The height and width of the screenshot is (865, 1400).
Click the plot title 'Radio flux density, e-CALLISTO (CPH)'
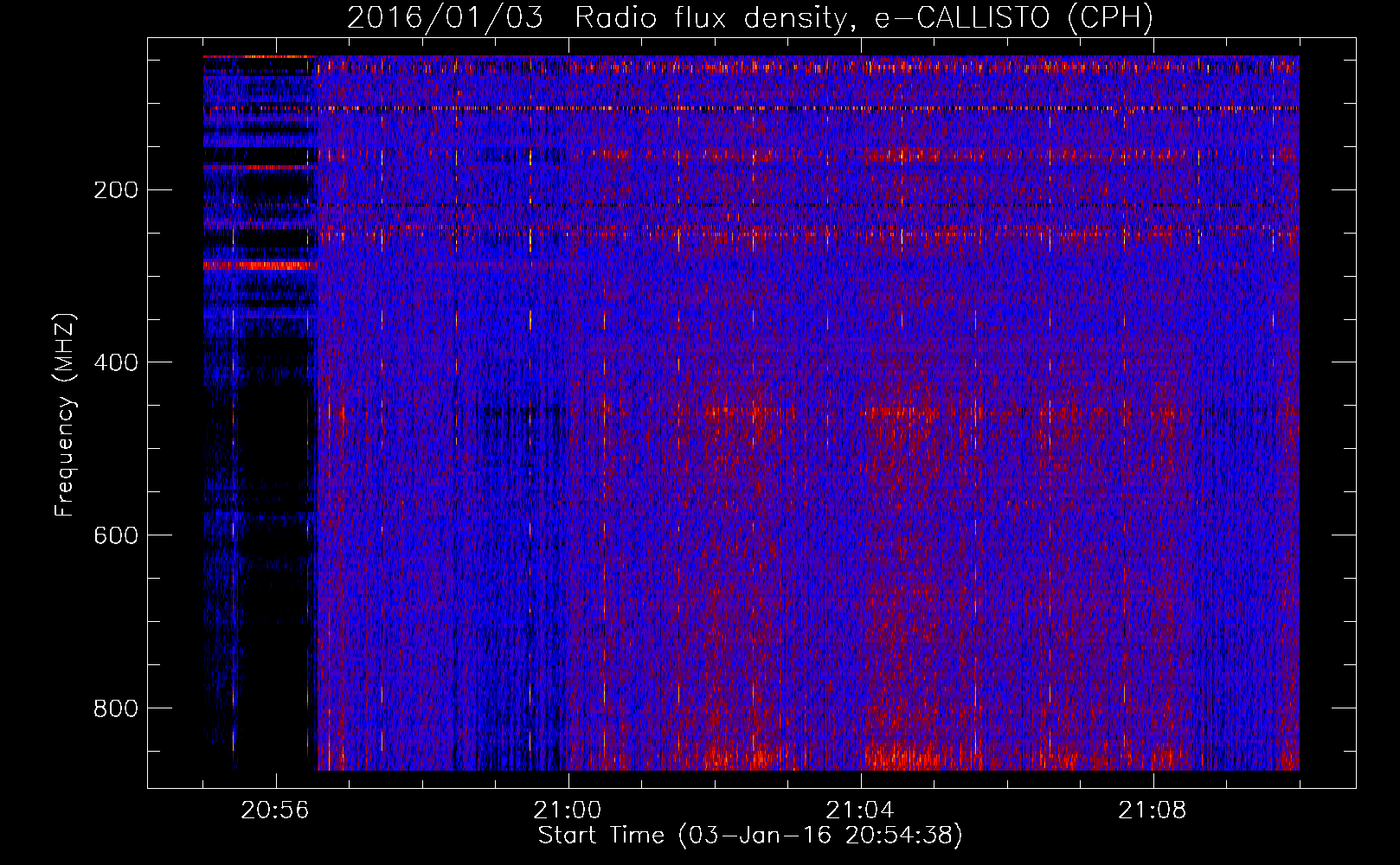[864, 17]
